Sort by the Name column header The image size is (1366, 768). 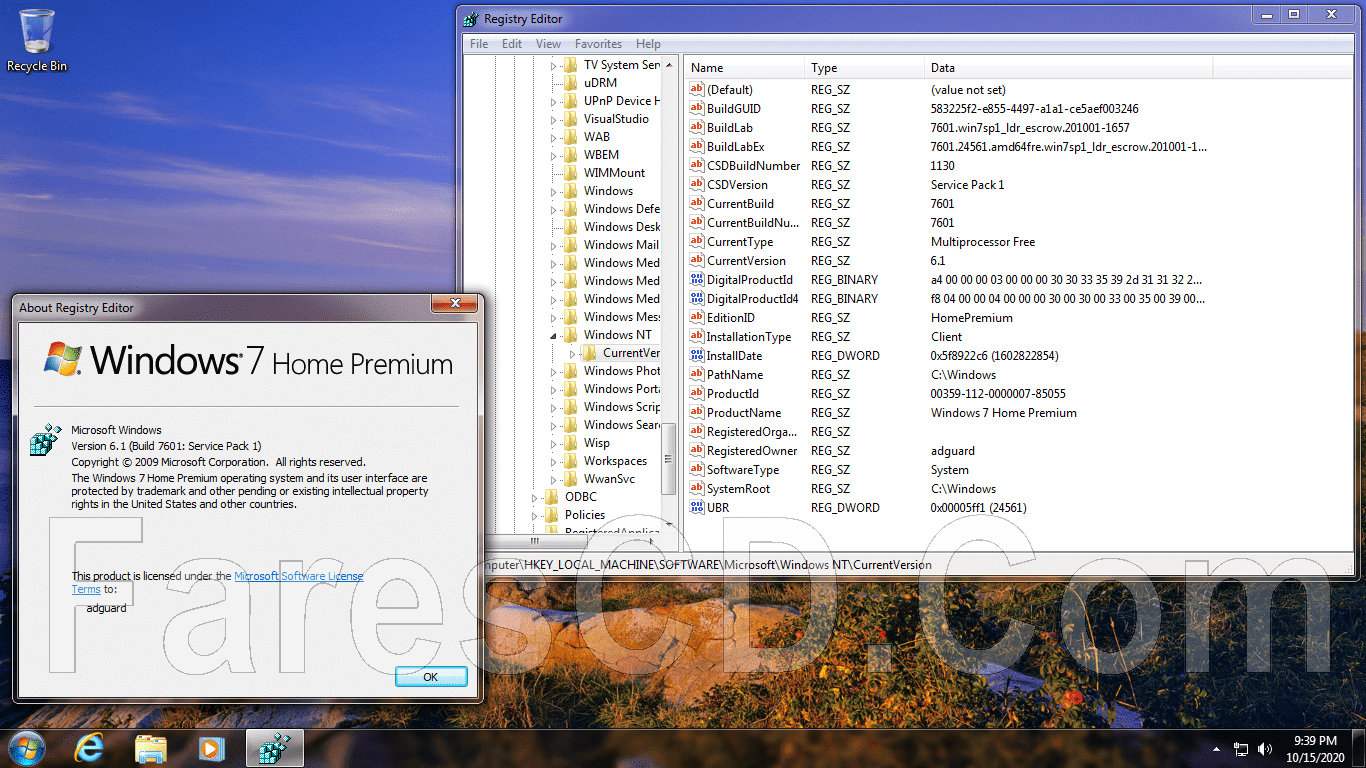745,68
